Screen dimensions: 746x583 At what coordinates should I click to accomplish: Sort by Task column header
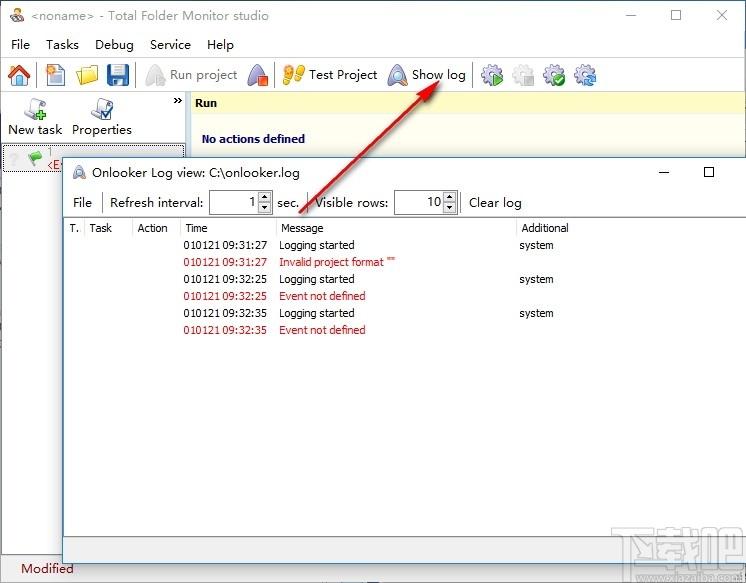[108, 228]
